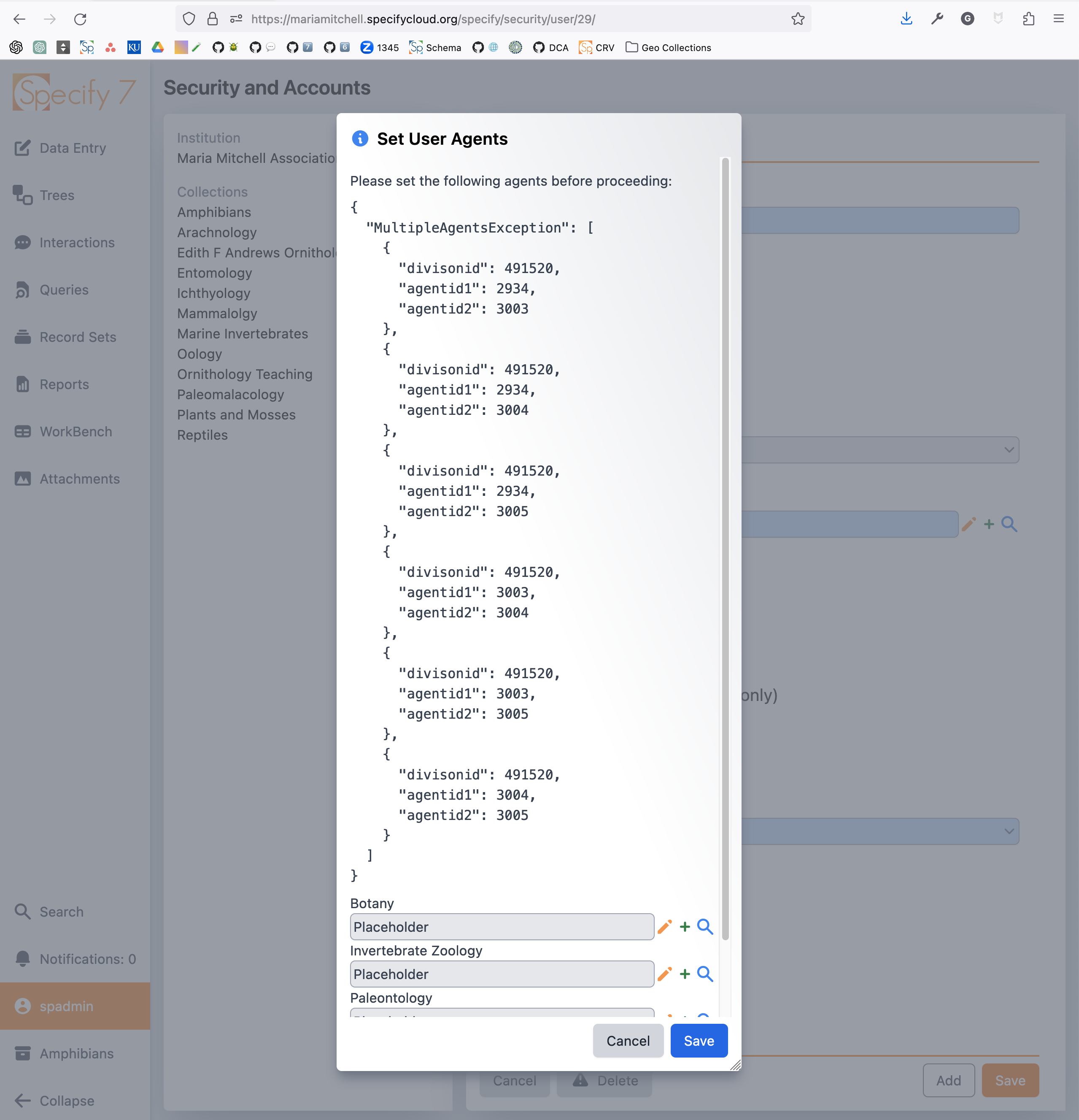The image size is (1079, 1120).
Task: Edit the Botany agent with the pencil icon
Action: [664, 927]
